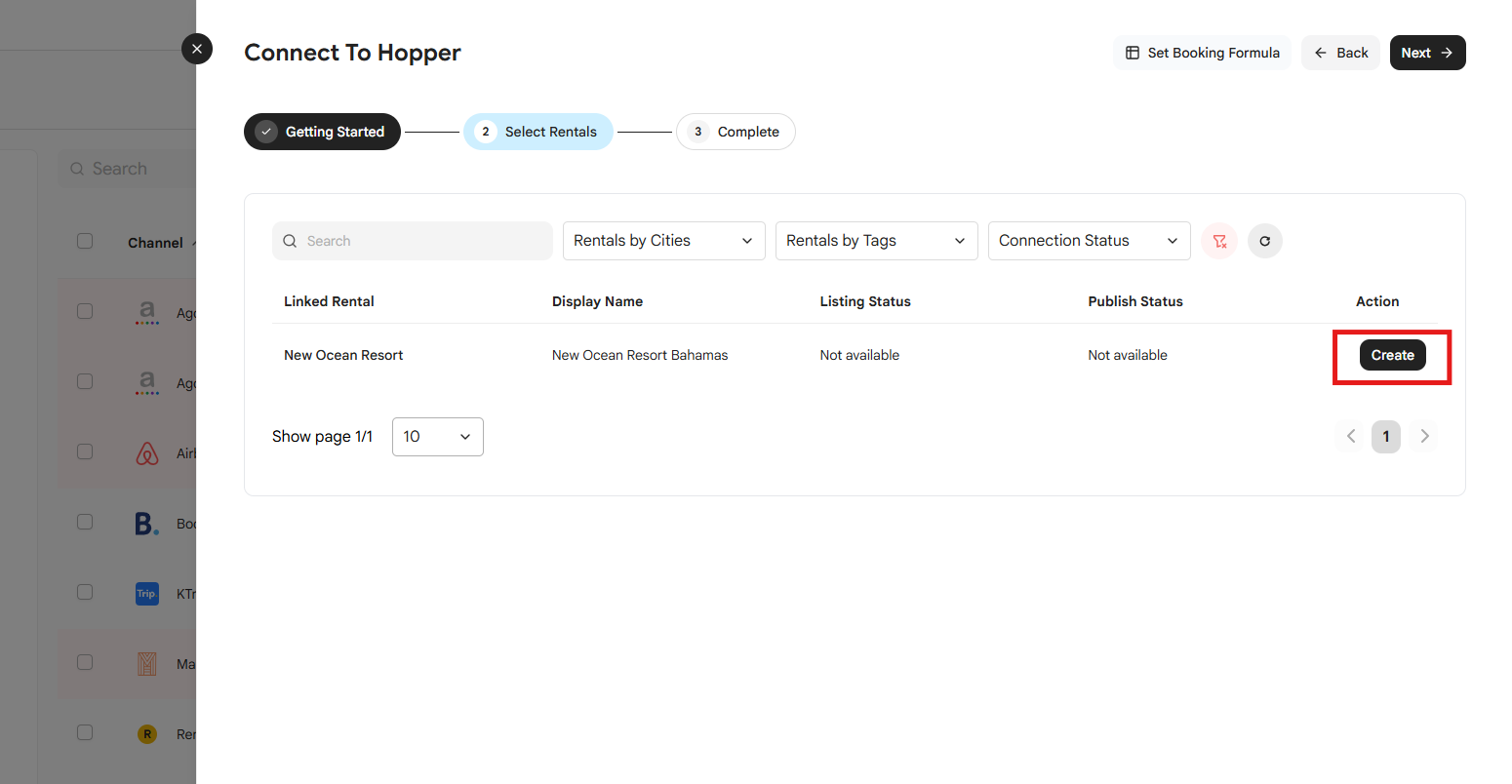Screen dimensions: 1512x784
Task: Click the Action column header
Action: 1377,301
